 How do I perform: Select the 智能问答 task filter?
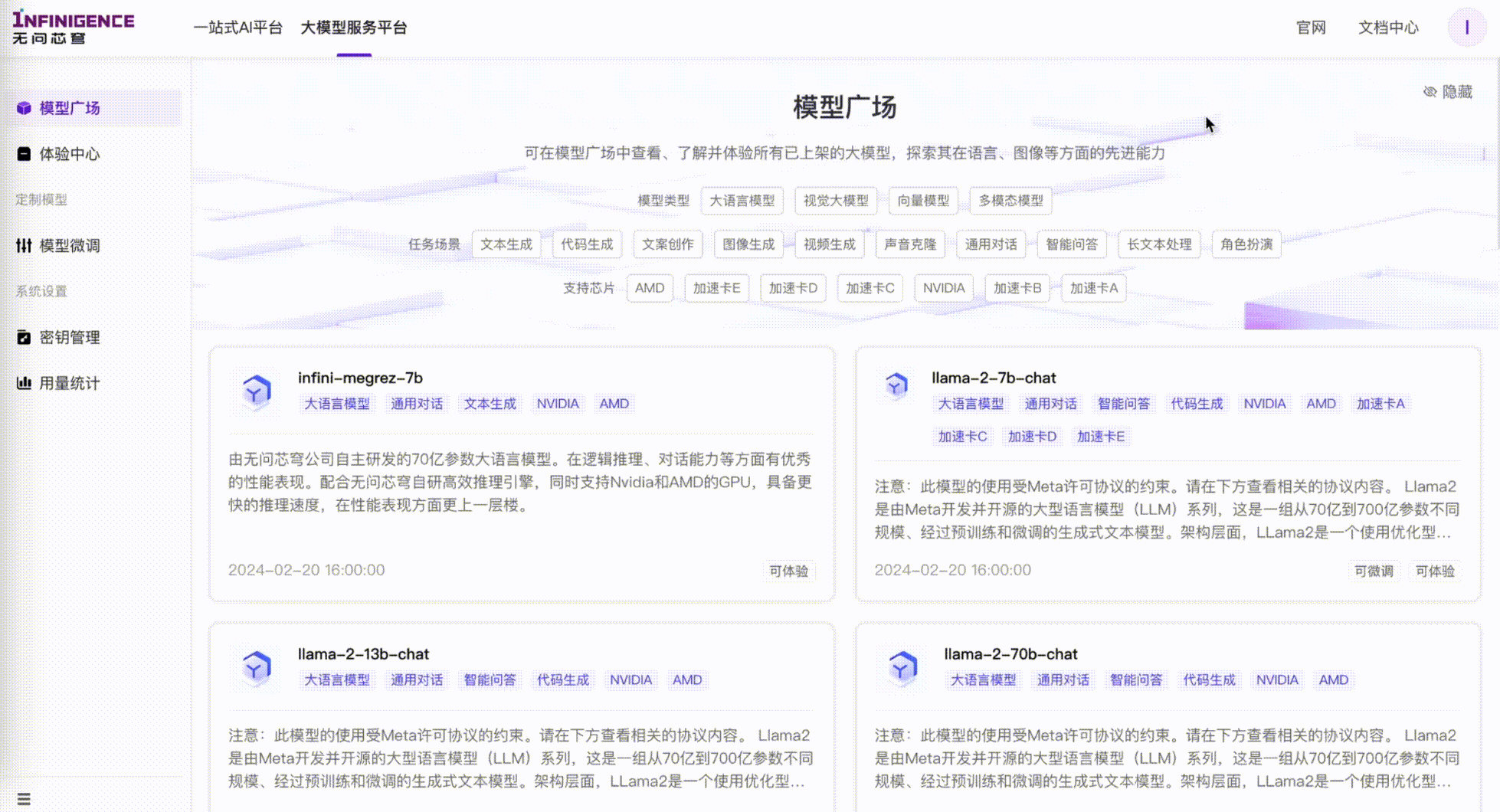pyautogui.click(x=1072, y=244)
